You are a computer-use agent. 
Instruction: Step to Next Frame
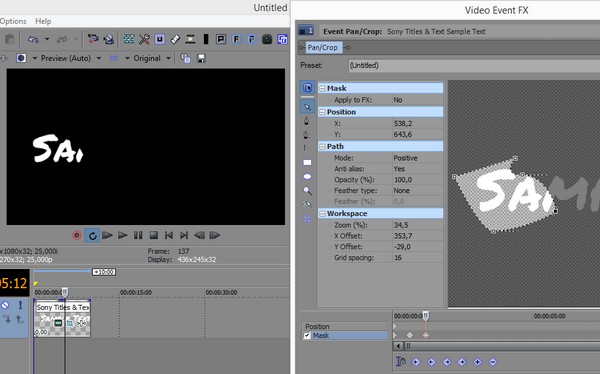click(x=215, y=235)
